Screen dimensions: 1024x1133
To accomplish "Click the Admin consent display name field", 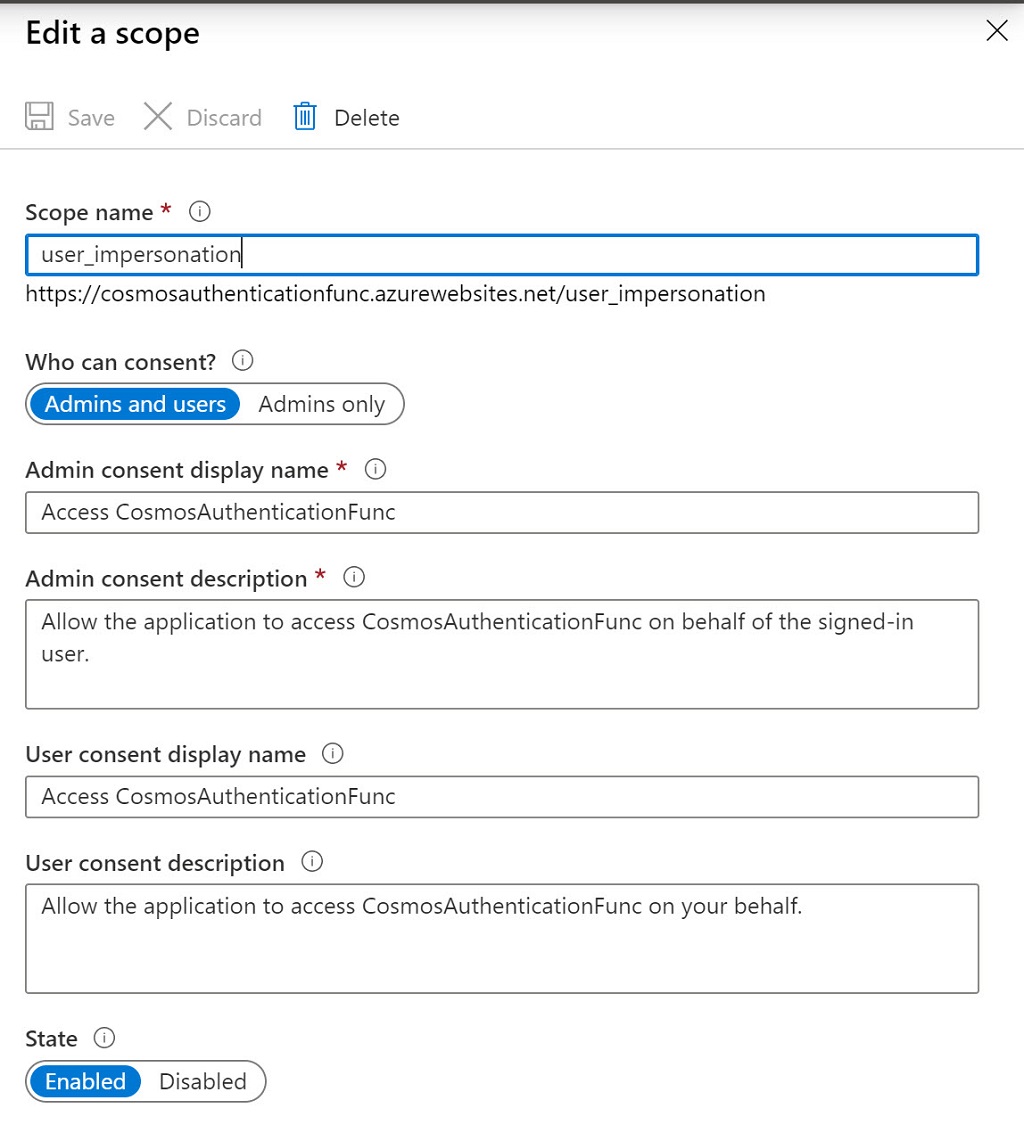I will point(500,512).
